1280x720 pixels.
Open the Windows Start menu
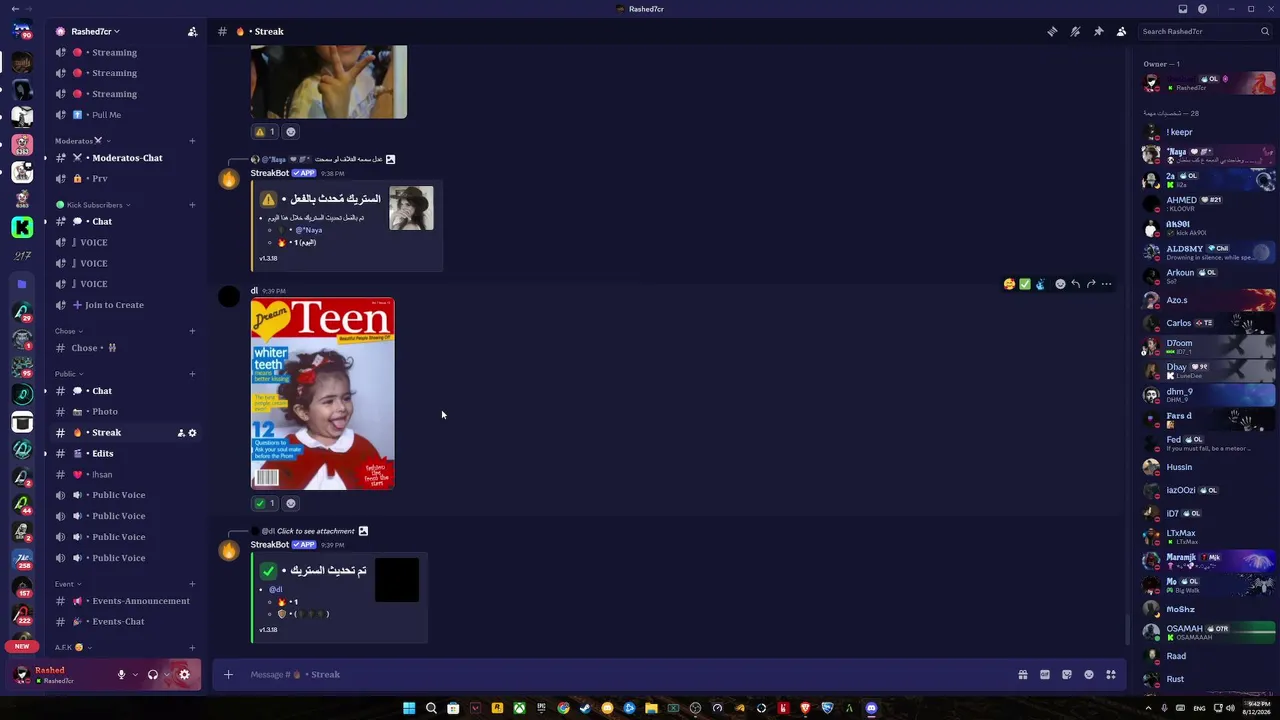click(409, 709)
